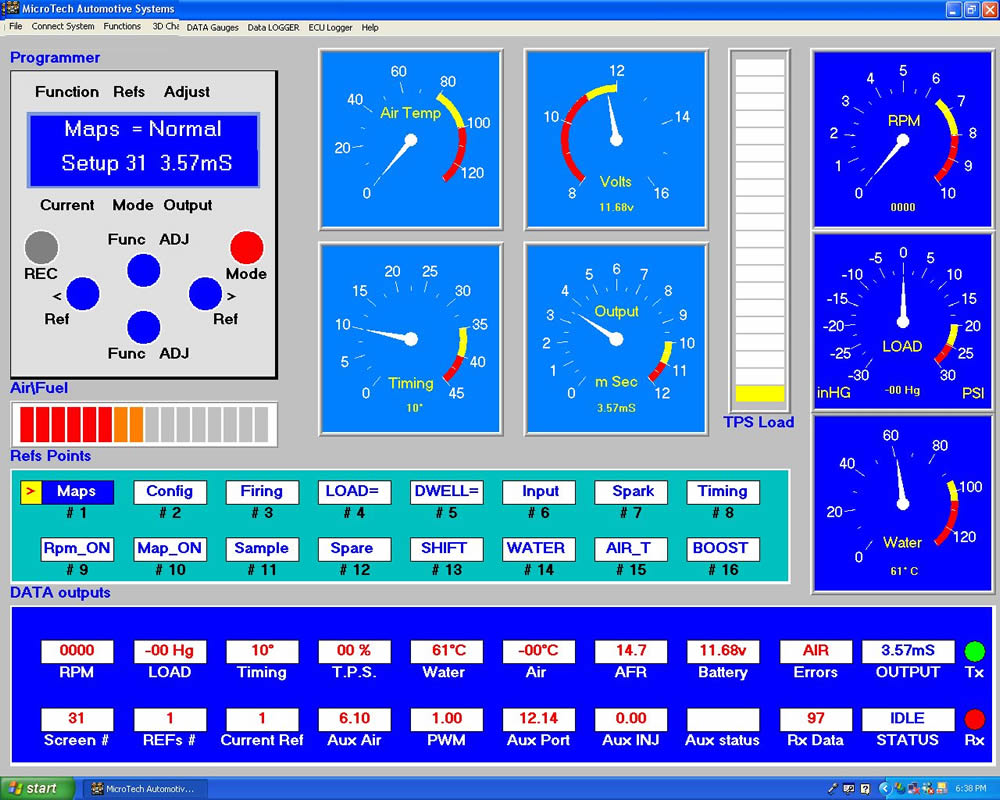Click the lower Func ADJ blue button
The width and height of the screenshot is (1000, 800).
tap(142, 328)
